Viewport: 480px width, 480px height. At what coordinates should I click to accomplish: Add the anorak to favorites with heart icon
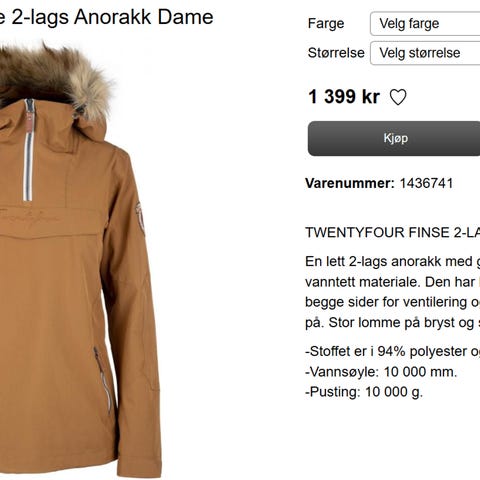[398, 97]
